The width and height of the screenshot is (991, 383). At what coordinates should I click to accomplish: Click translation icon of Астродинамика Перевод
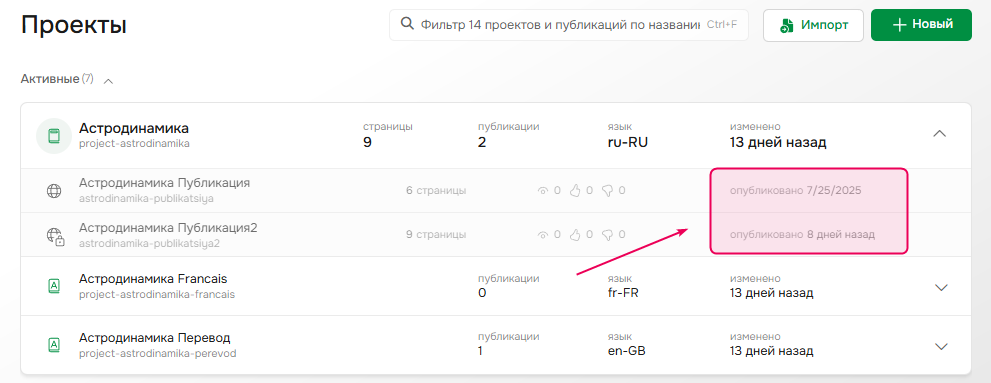(54, 345)
